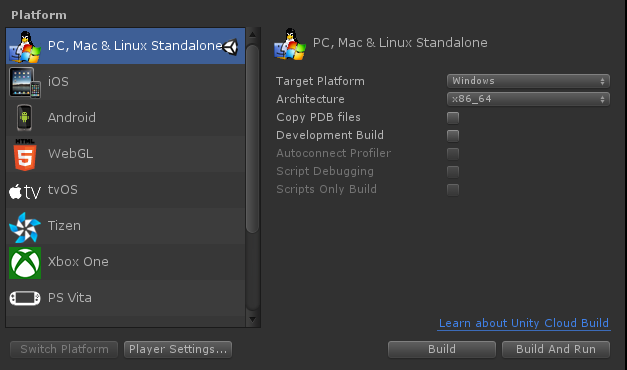Select the PS Vita console icon
The width and height of the screenshot is (627, 370).
click(25, 298)
